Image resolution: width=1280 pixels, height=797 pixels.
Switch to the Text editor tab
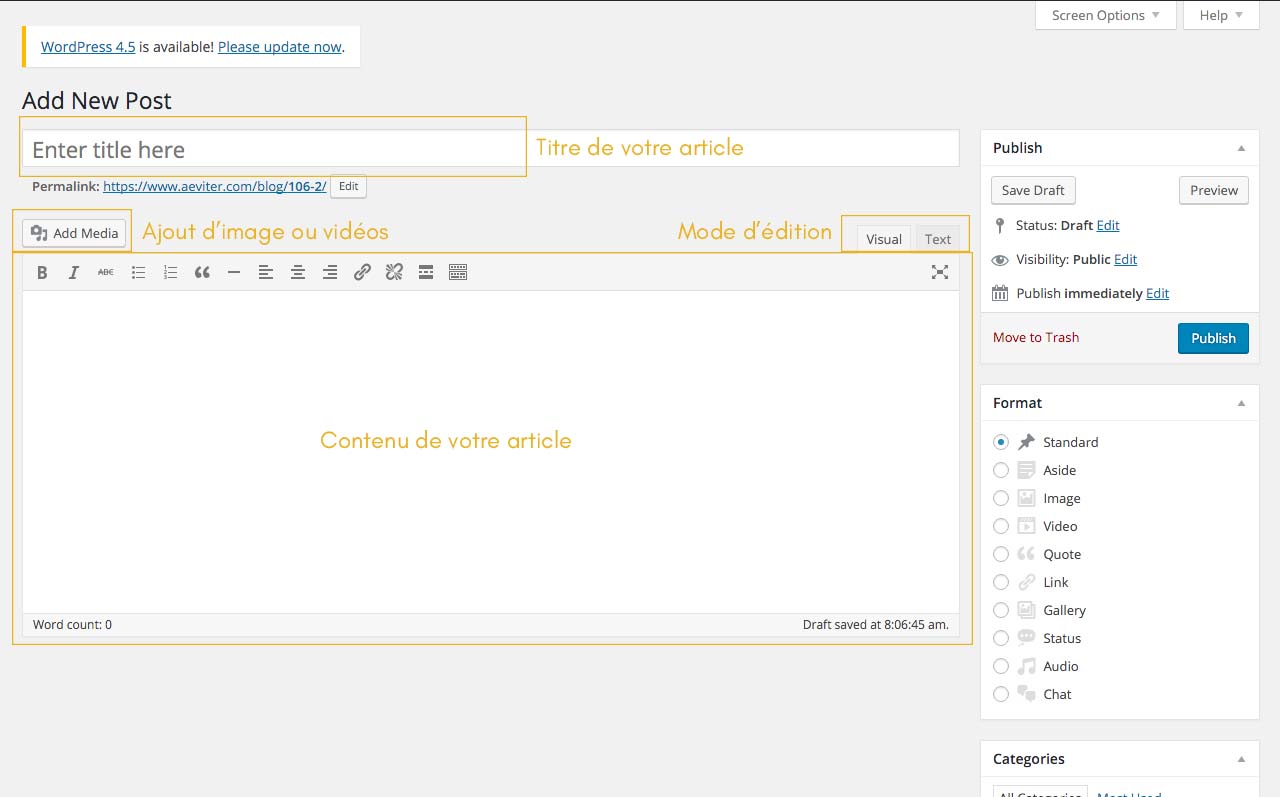point(938,239)
